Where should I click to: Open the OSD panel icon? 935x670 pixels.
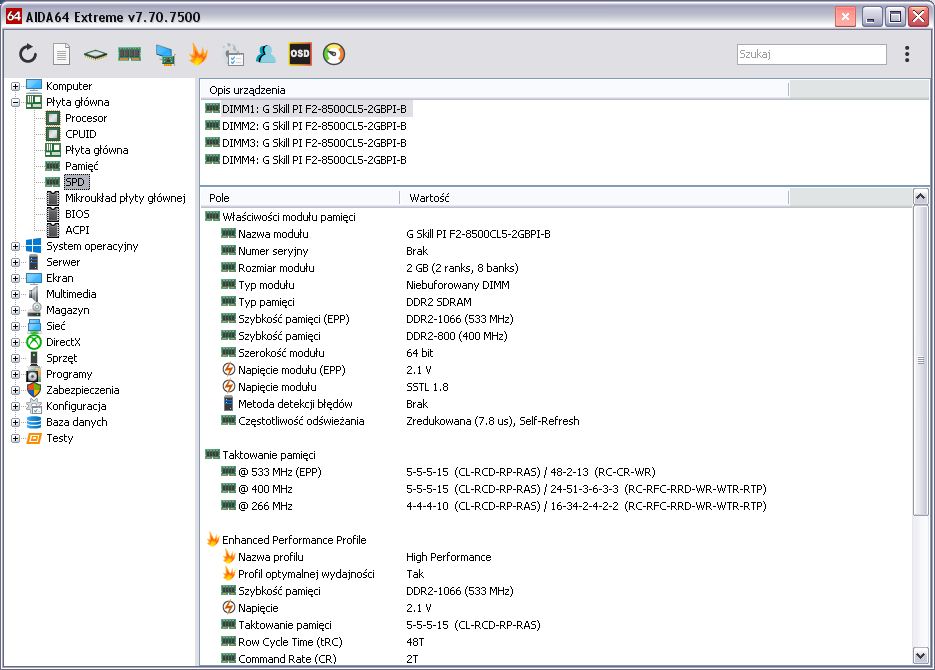point(299,54)
